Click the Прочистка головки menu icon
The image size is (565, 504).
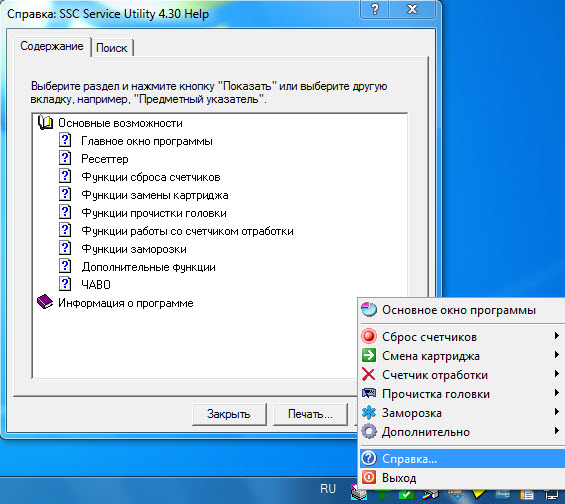pos(369,393)
